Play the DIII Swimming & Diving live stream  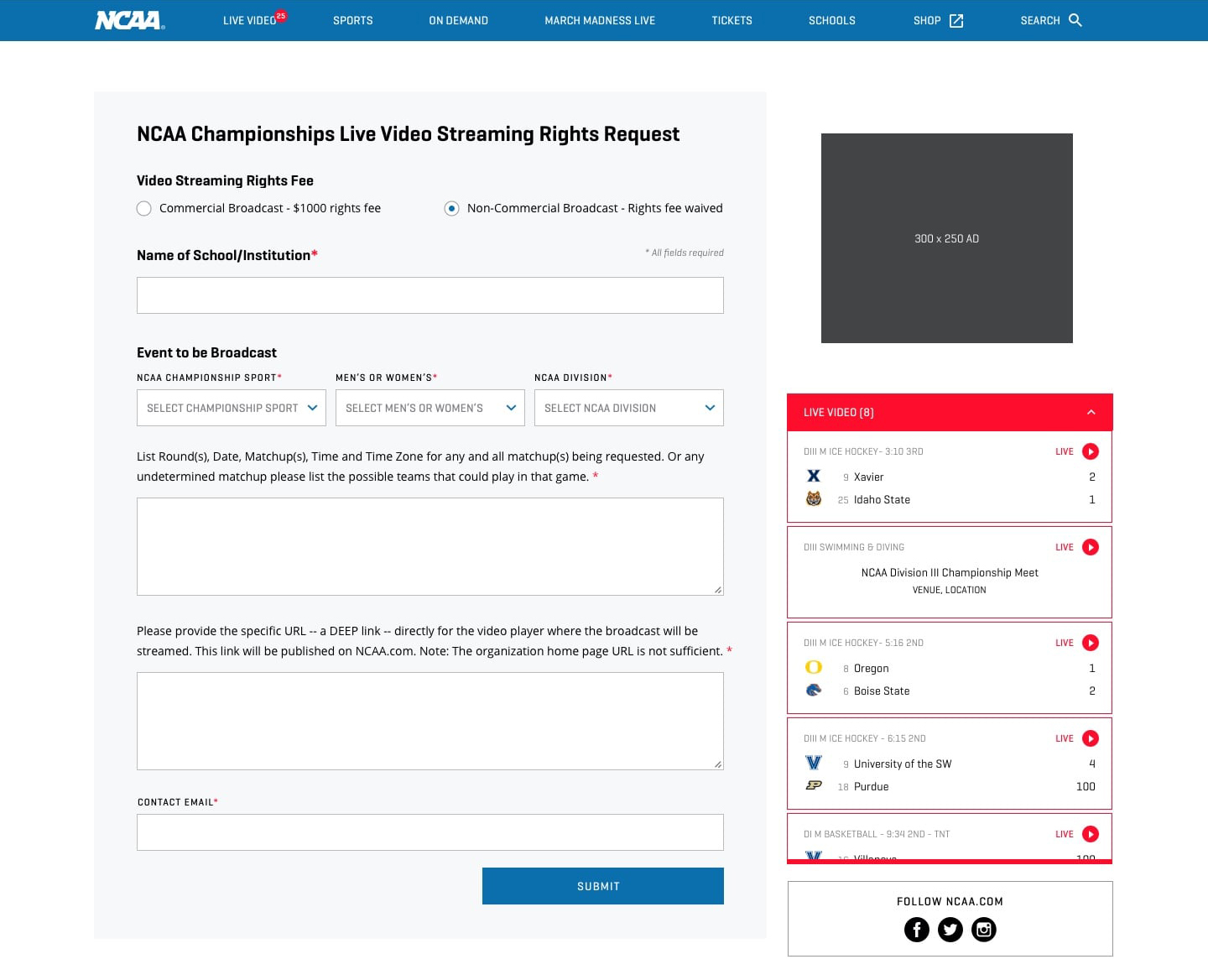point(1091,547)
